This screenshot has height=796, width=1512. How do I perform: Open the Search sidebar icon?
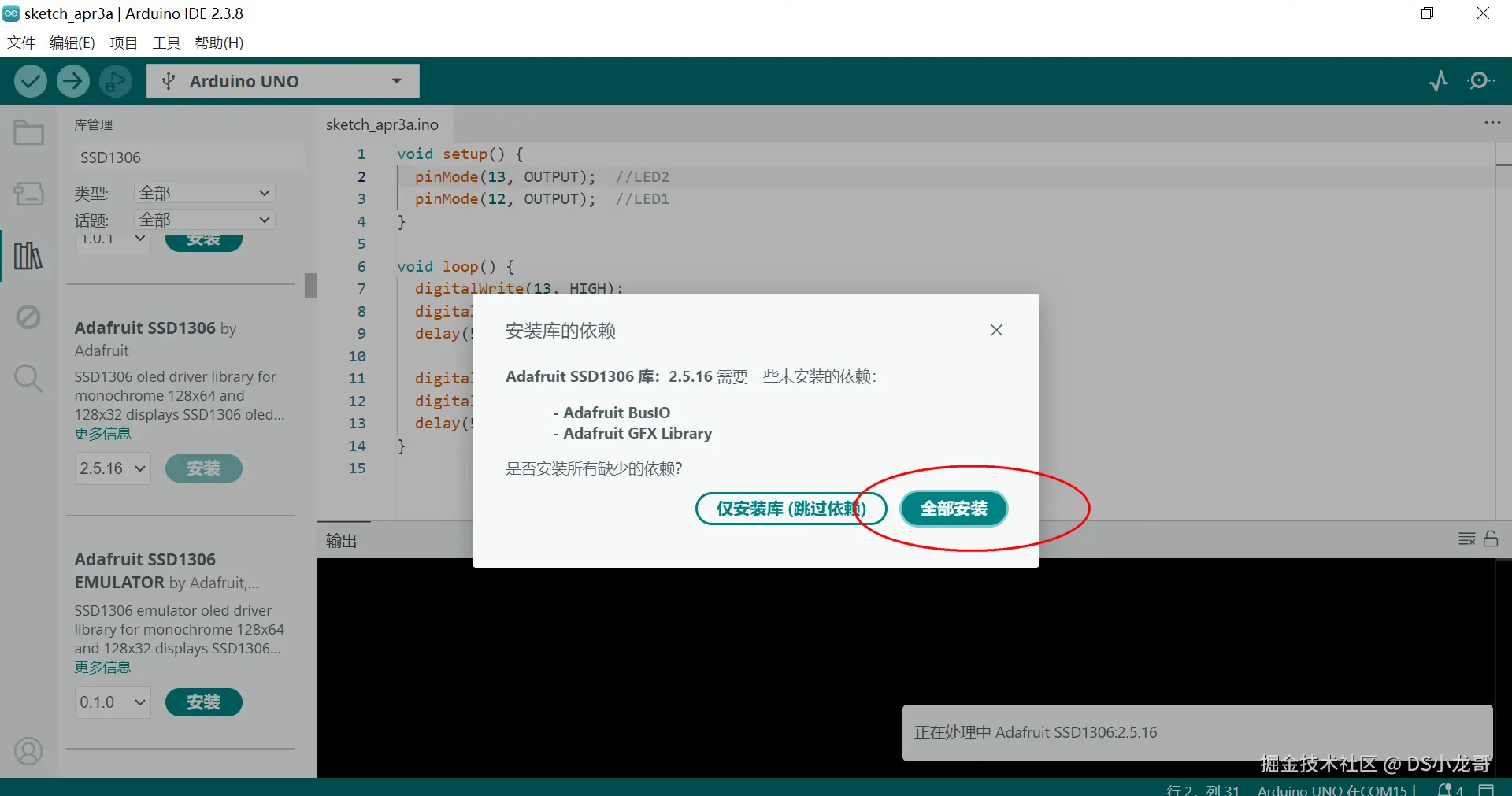tap(28, 379)
